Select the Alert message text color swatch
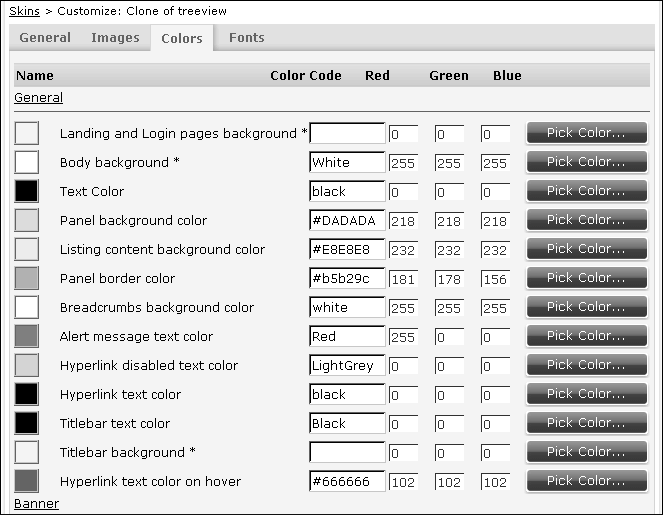This screenshot has width=663, height=515. [27, 336]
